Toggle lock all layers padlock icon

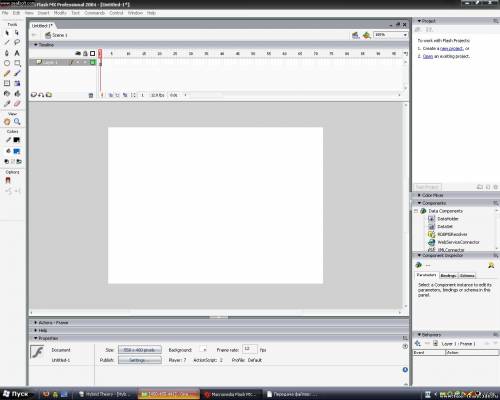tap(85, 53)
